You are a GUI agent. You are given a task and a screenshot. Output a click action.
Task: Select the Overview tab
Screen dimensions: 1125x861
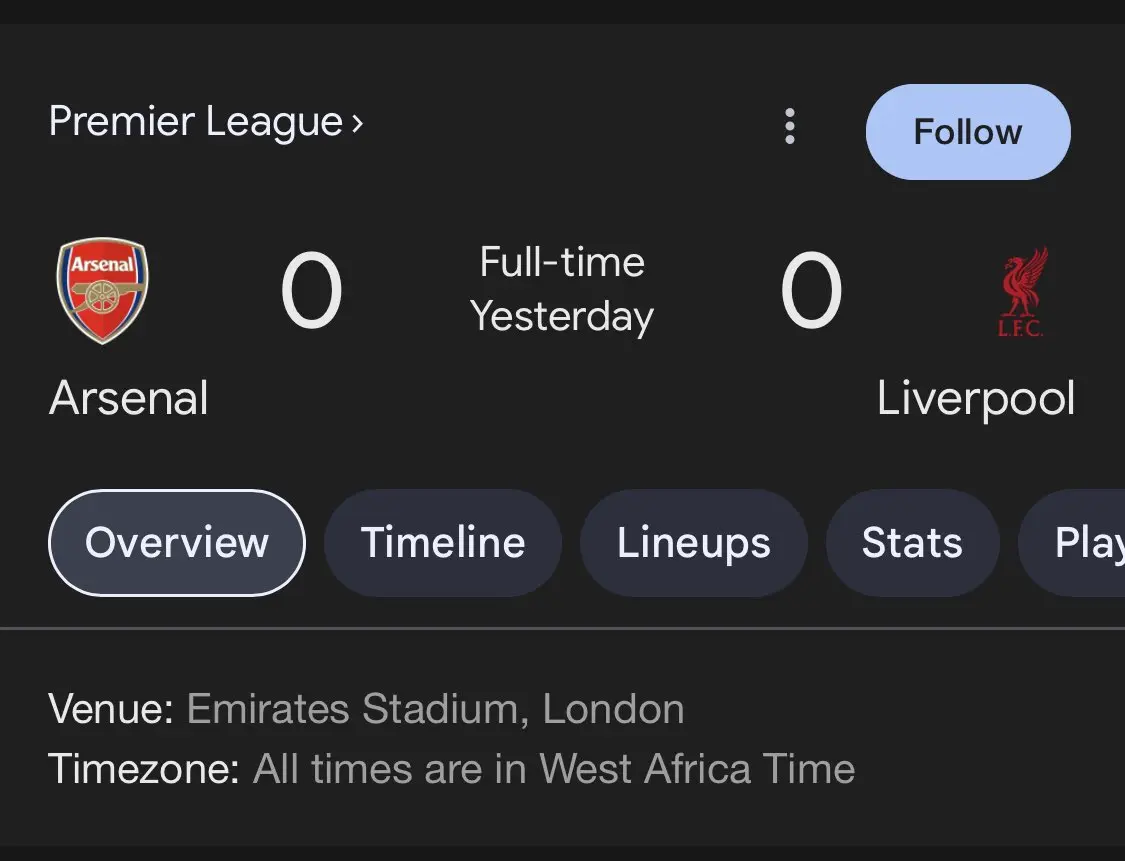pyautogui.click(x=177, y=543)
